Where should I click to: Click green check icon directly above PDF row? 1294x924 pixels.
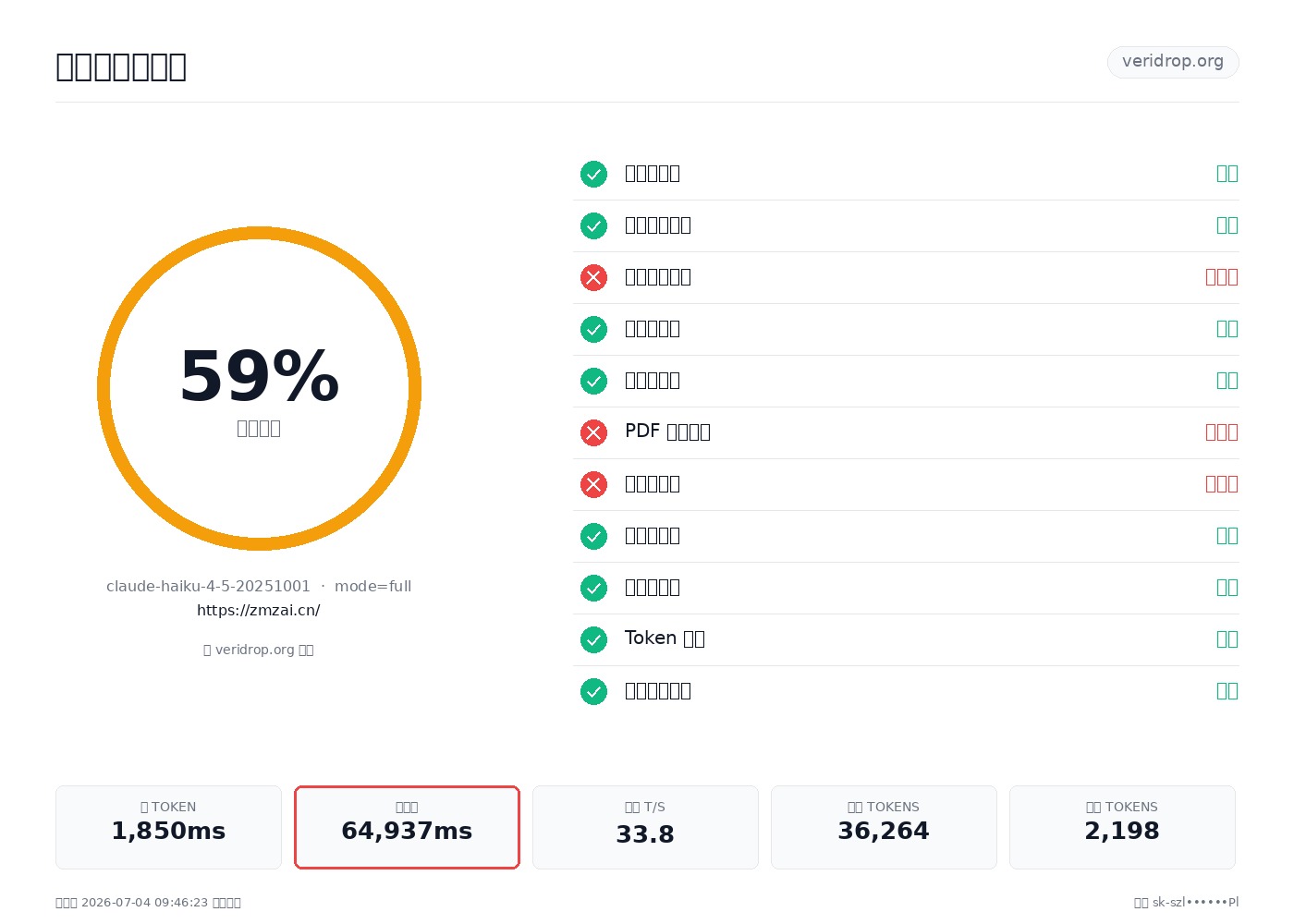[x=593, y=381]
